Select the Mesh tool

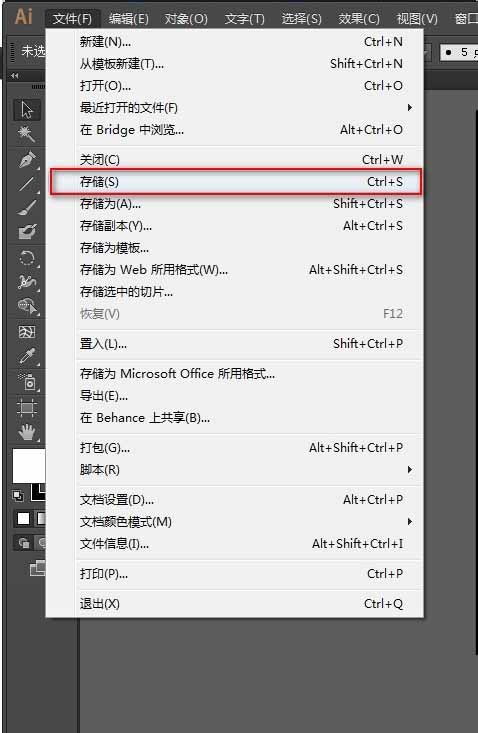point(27,332)
